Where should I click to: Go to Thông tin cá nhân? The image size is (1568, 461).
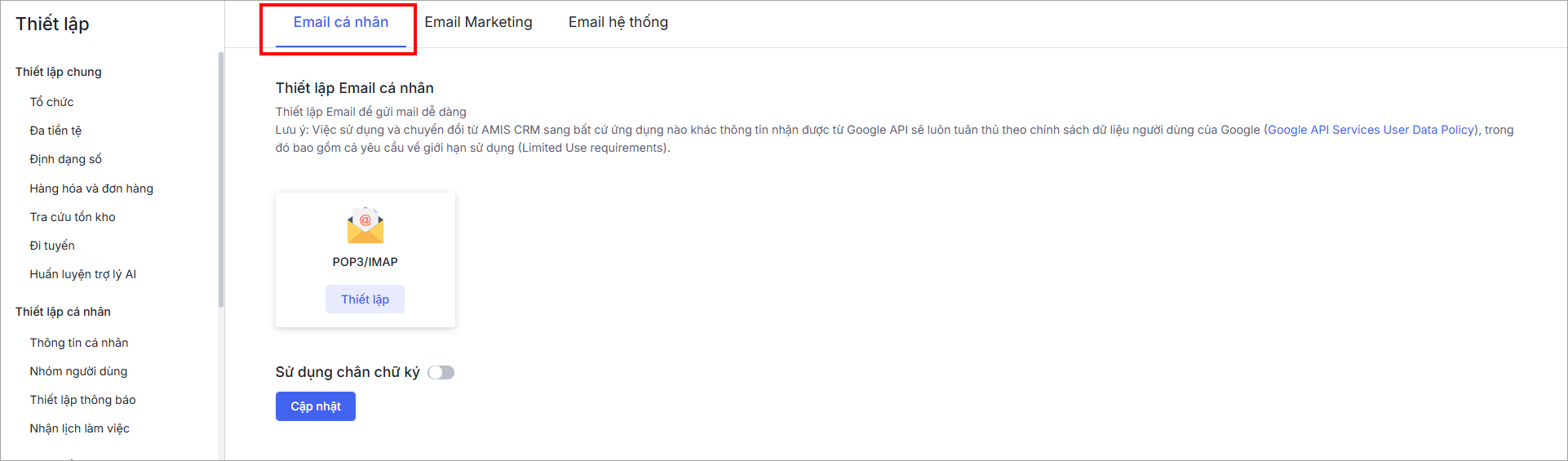pyautogui.click(x=79, y=343)
